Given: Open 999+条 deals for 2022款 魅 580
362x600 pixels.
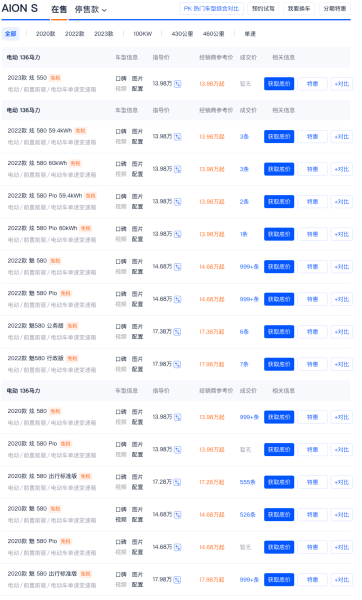Looking at the screenshot, I should click(x=249, y=267).
